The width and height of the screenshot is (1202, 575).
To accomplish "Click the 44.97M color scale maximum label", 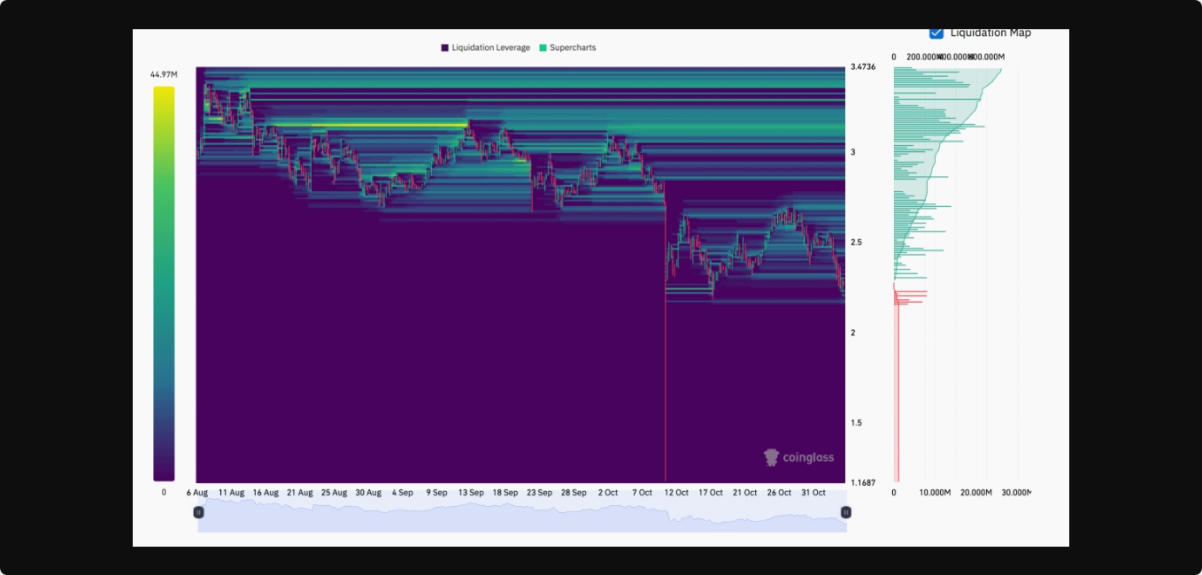I will (x=164, y=74).
